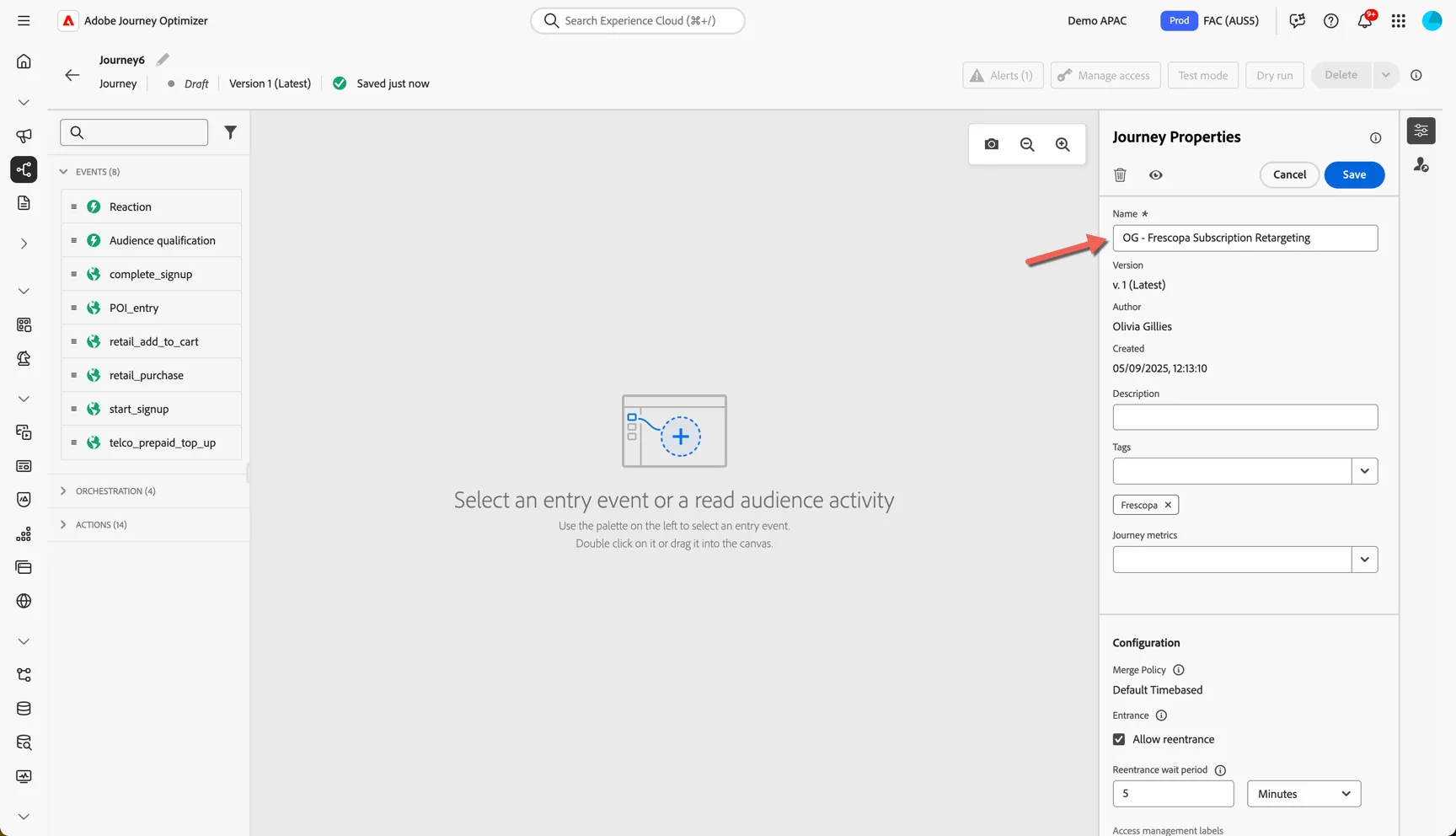Open Alerts (1)
This screenshot has height=836, width=1456.
[x=1003, y=75]
